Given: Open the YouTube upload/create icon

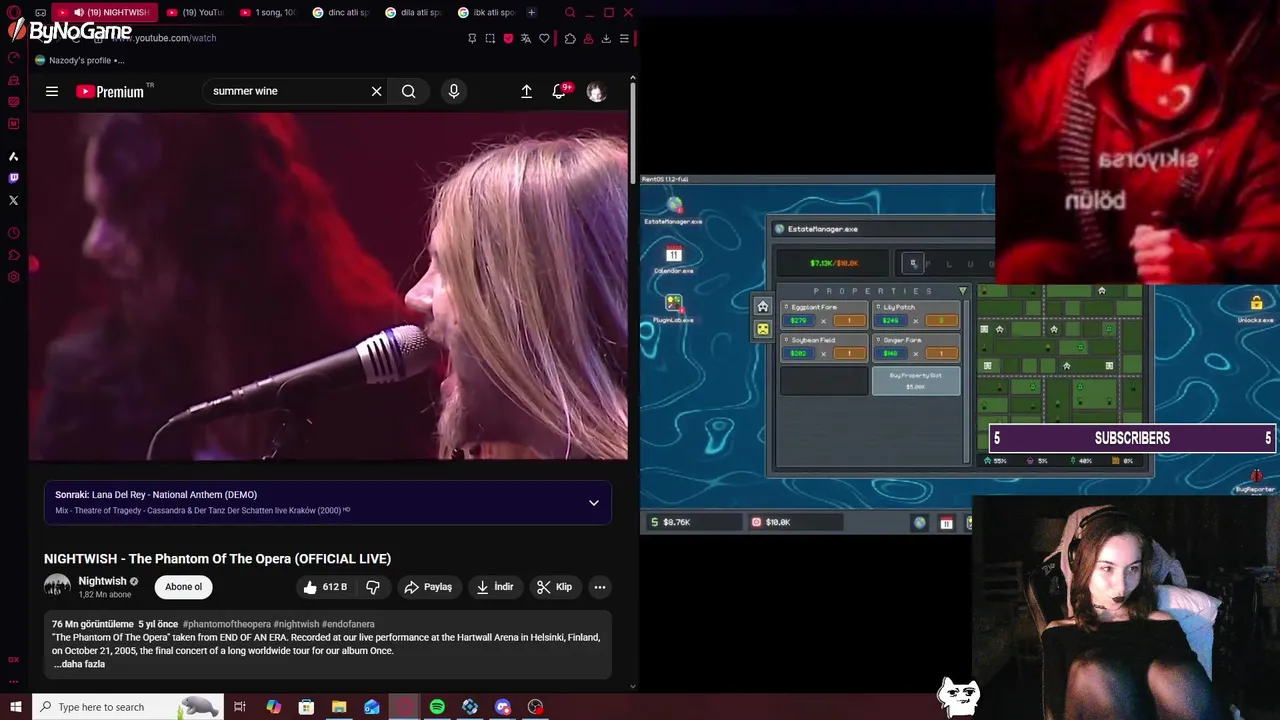Looking at the screenshot, I should point(527,91).
